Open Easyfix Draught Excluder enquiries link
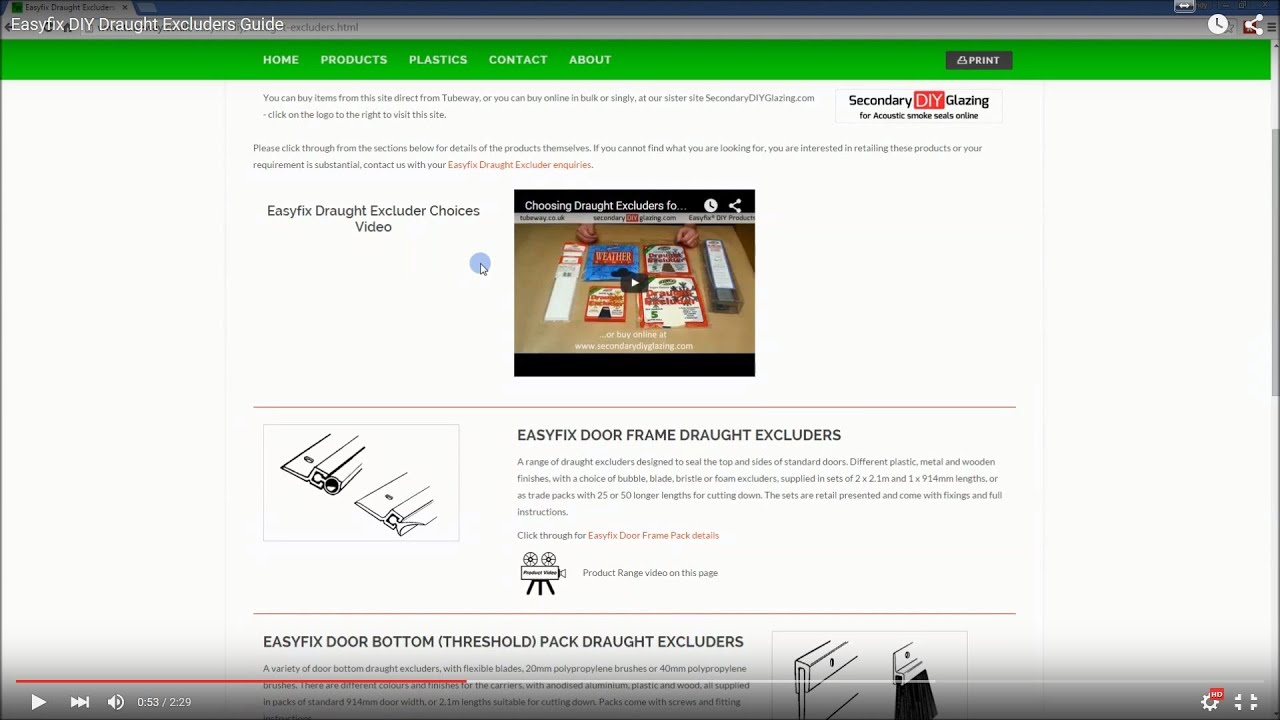Screen dimensions: 1280x720 (x=519, y=165)
